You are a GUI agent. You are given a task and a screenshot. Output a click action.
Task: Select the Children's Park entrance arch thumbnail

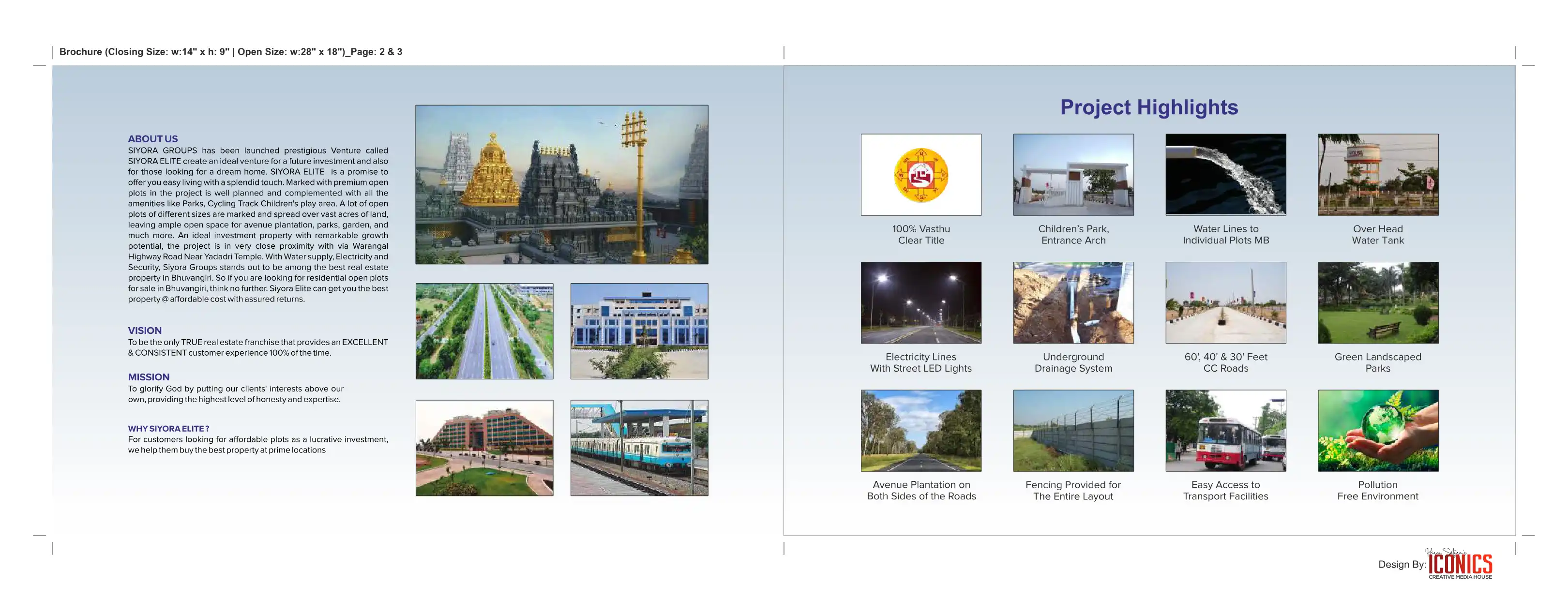click(1072, 175)
